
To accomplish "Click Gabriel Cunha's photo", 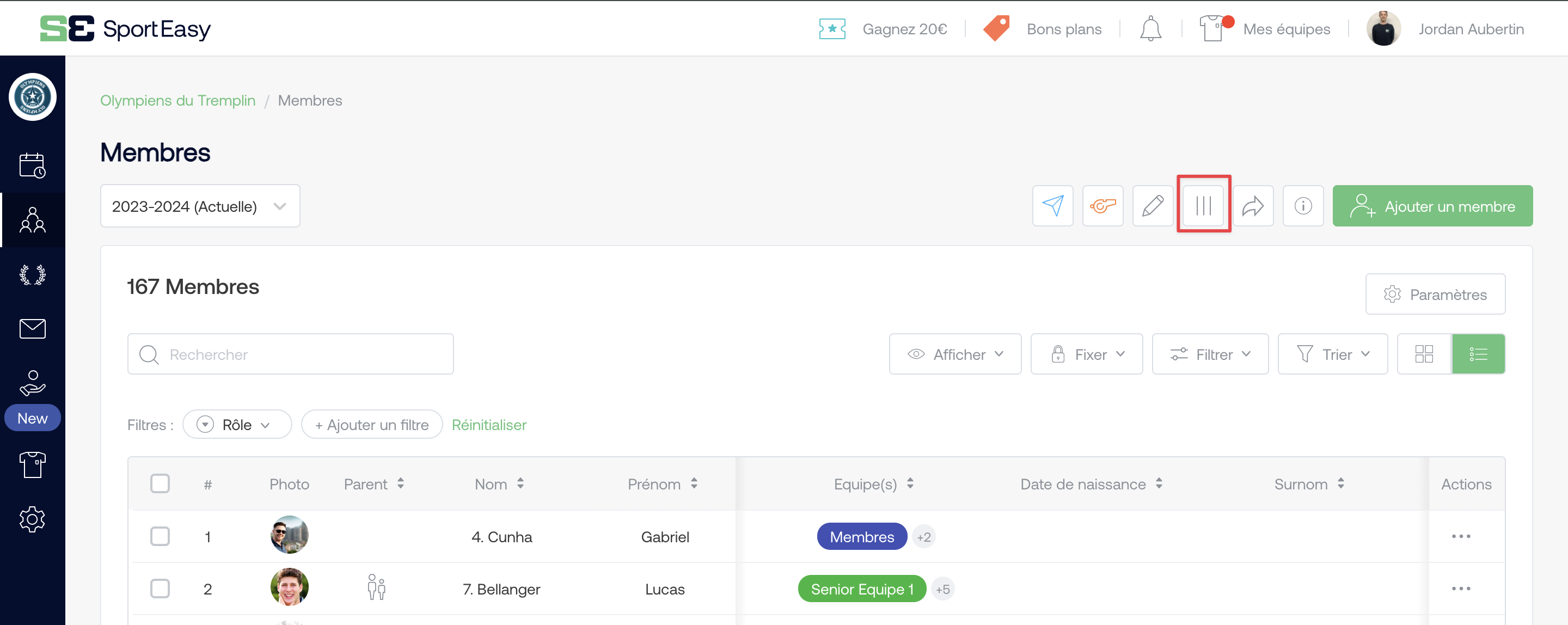I will pyautogui.click(x=289, y=534).
